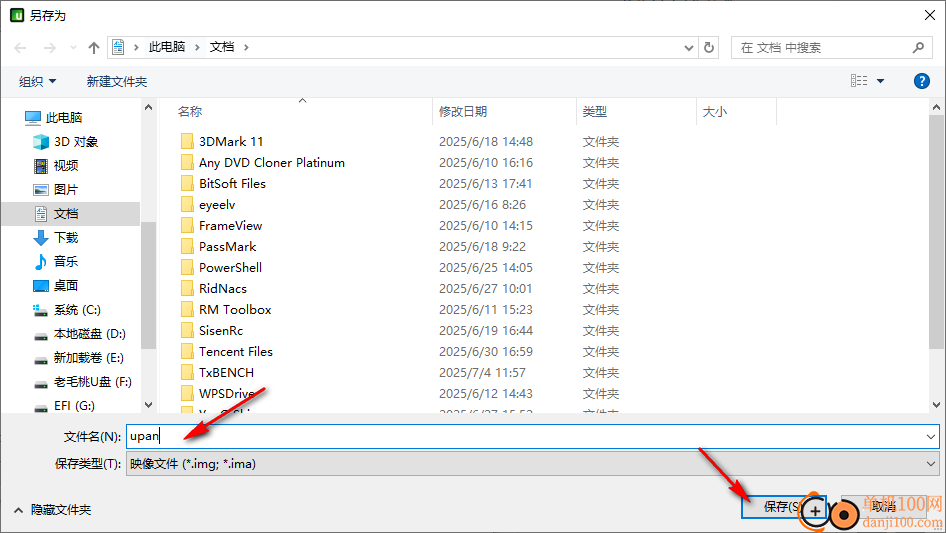
Task: Sort by 修改日期 column header
Action: (463, 112)
